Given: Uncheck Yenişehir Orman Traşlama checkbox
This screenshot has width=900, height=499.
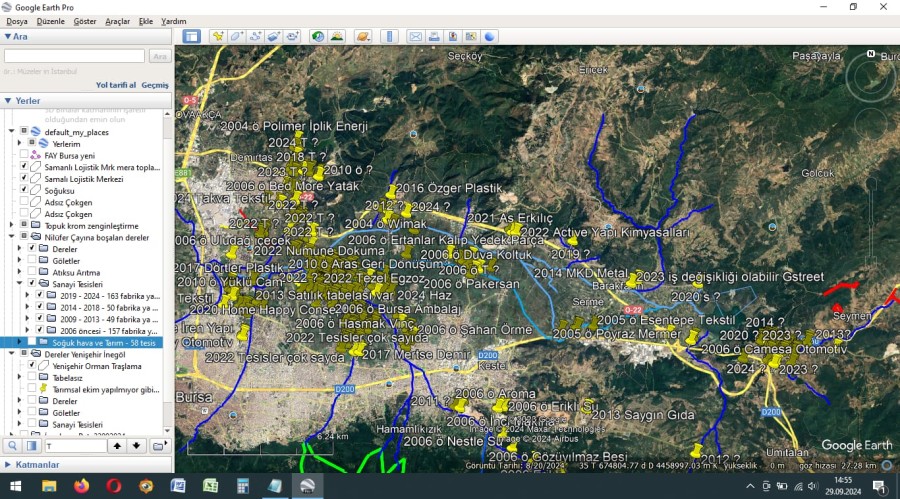Looking at the screenshot, I should pyautogui.click(x=32, y=366).
